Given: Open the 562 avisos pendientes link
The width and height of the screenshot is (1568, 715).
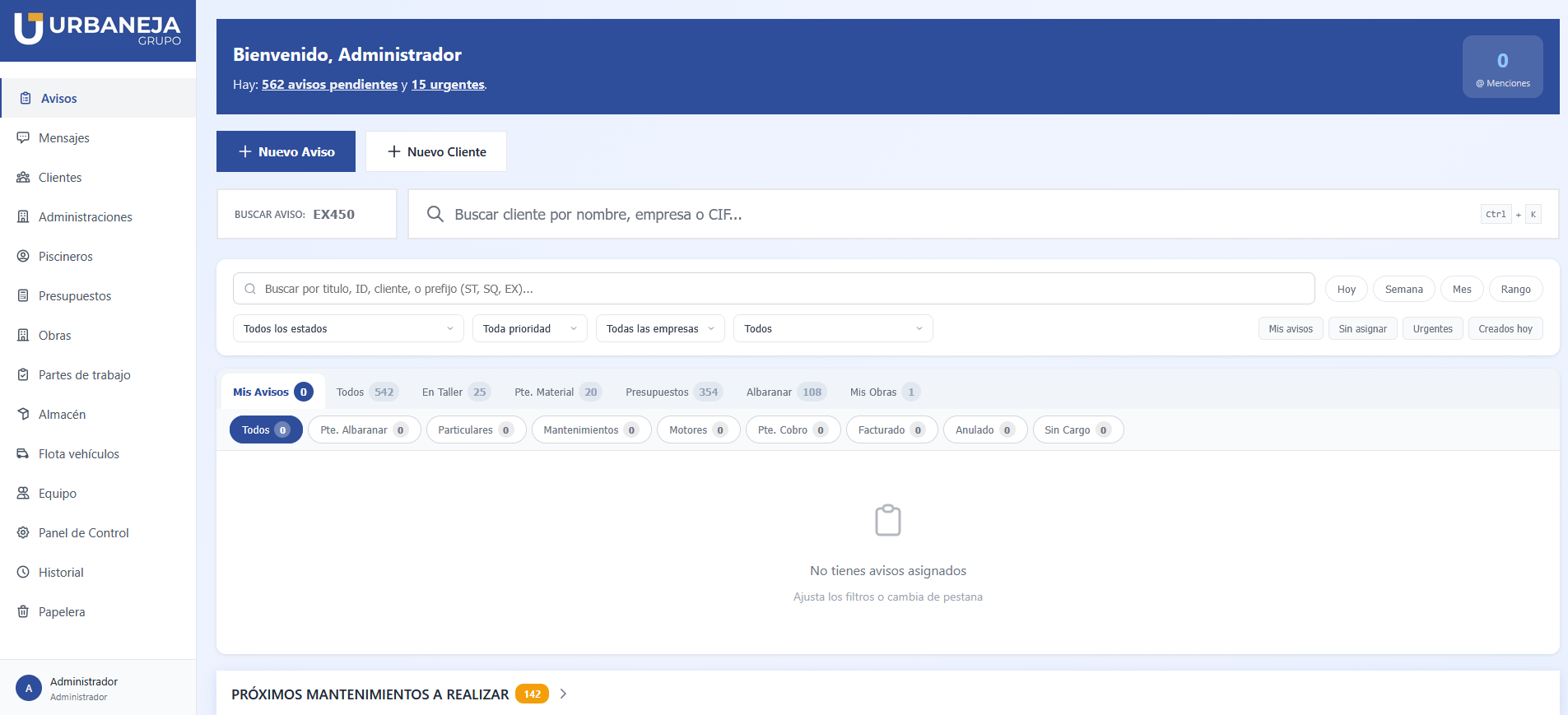Looking at the screenshot, I should click(329, 84).
